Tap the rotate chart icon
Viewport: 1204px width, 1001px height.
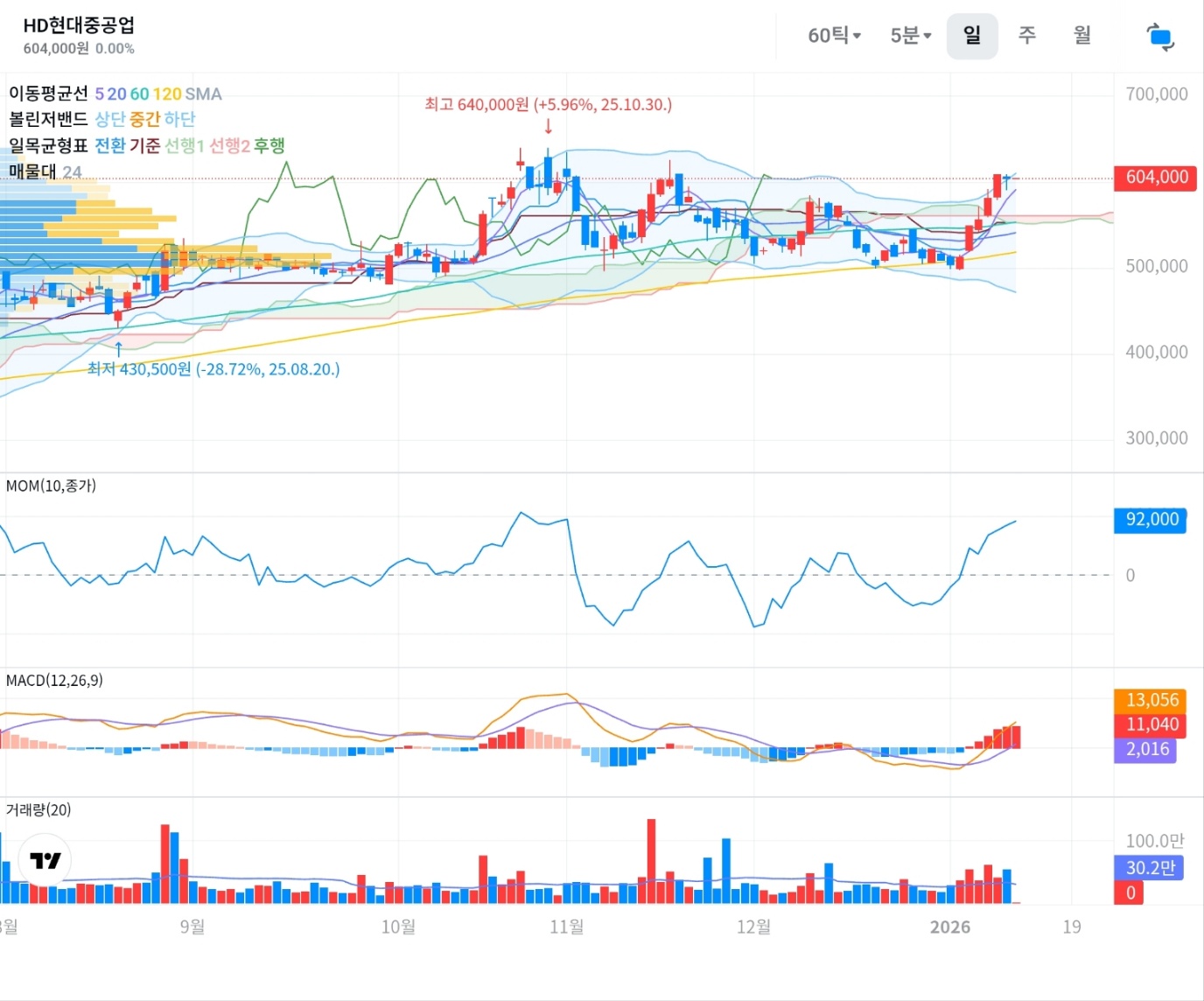coord(1160,37)
